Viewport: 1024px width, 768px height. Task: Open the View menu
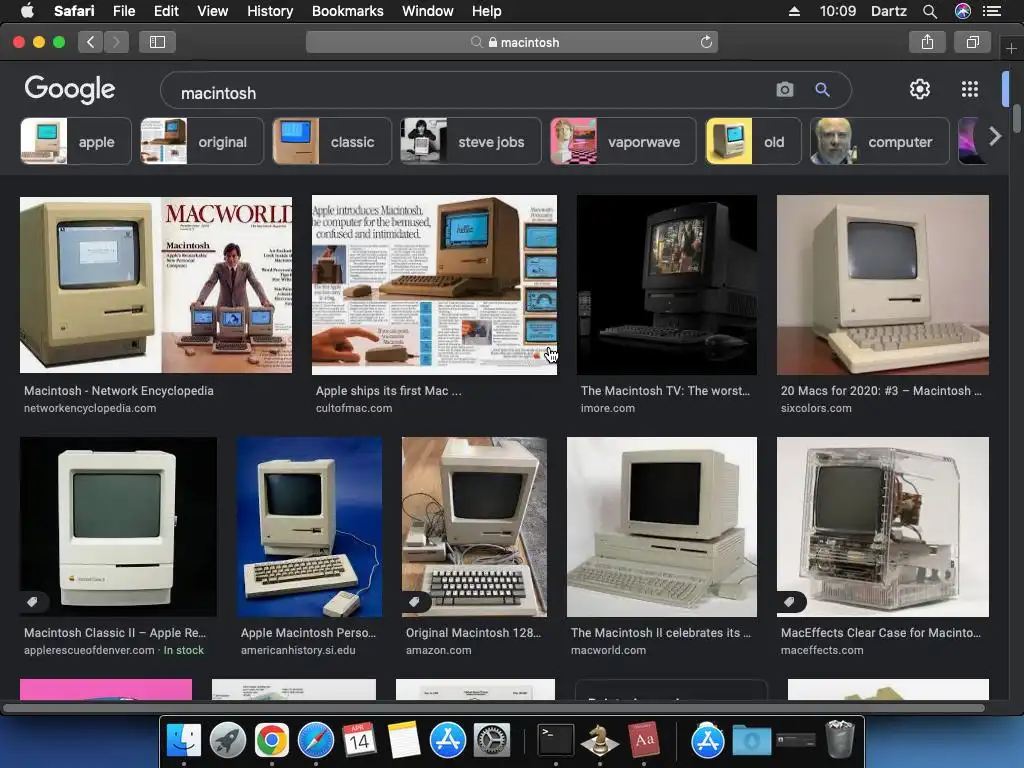[213, 11]
